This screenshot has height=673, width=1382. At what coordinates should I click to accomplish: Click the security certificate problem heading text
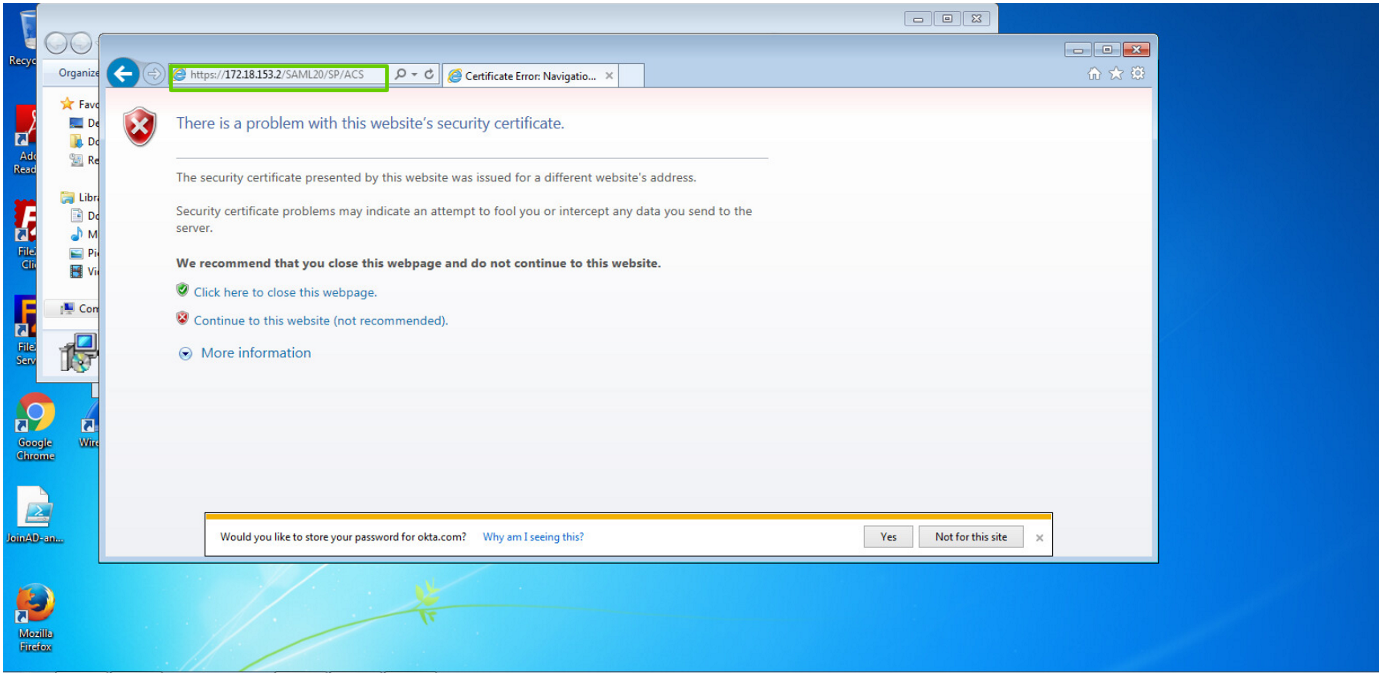click(x=370, y=123)
